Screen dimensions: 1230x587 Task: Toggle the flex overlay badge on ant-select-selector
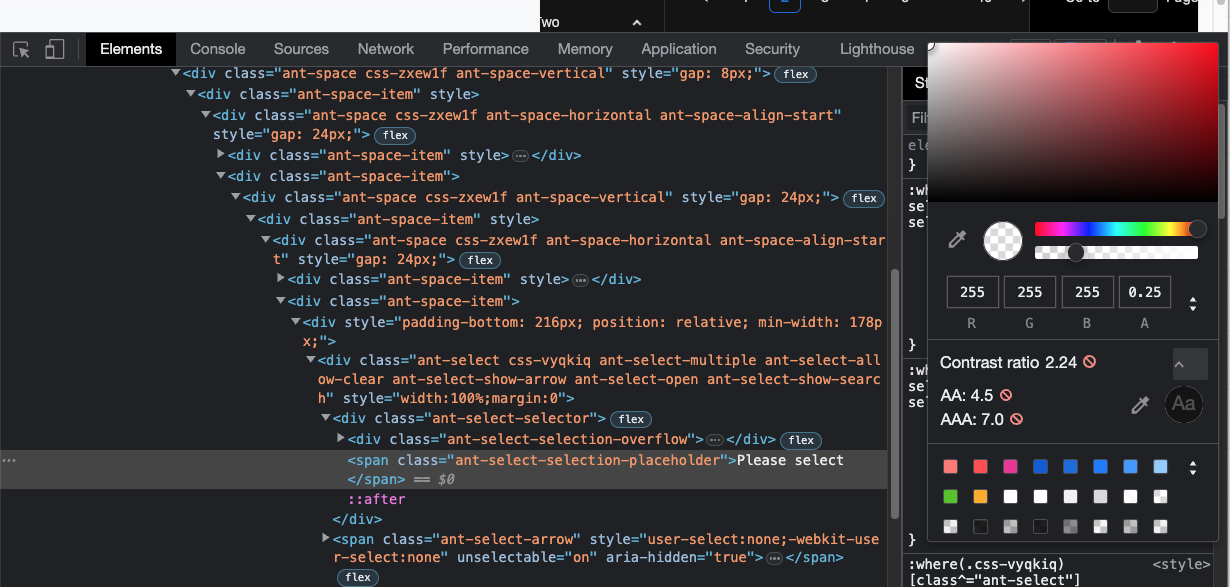click(x=630, y=418)
